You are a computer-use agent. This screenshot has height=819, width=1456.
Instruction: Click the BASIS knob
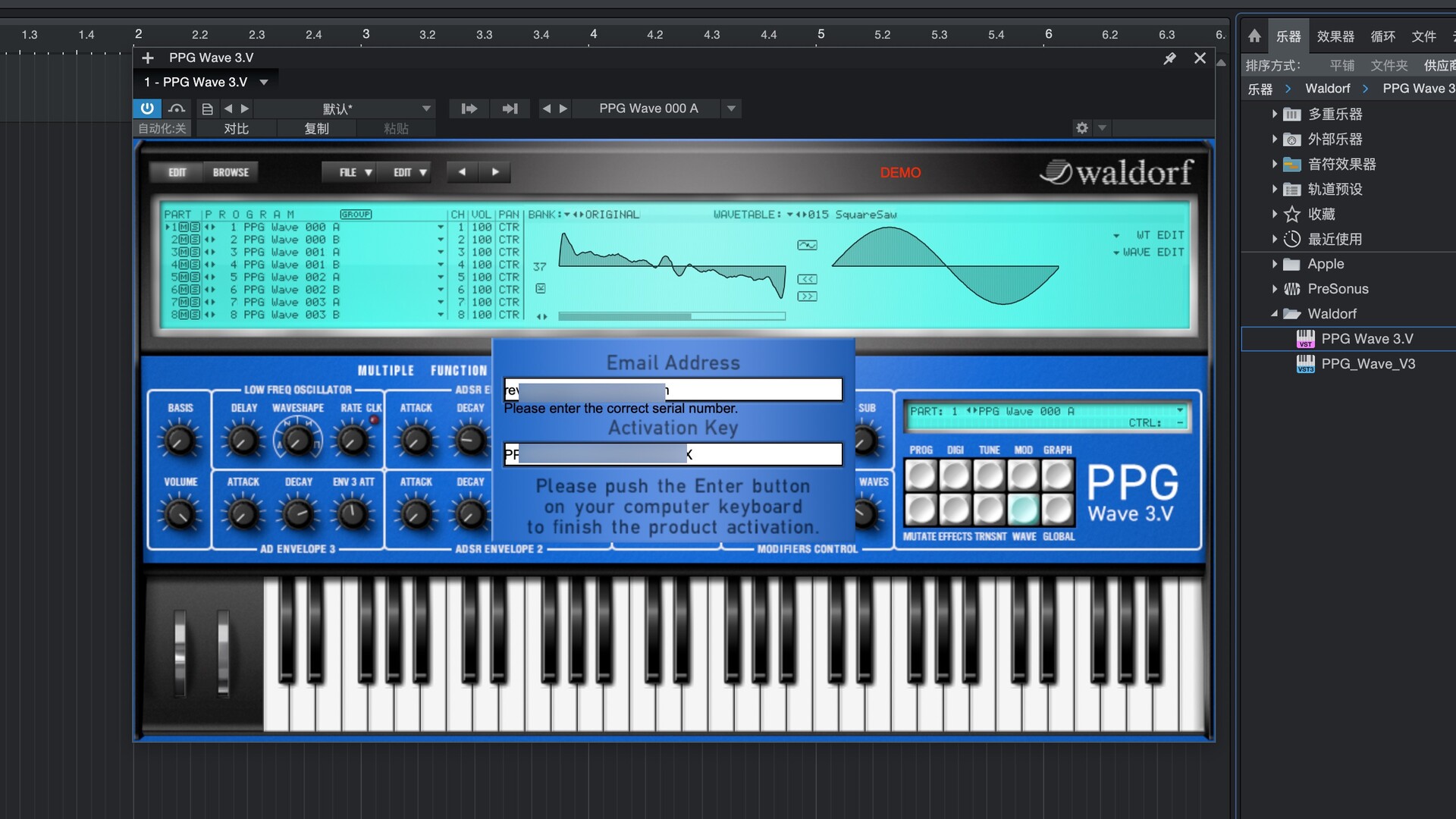(x=180, y=440)
